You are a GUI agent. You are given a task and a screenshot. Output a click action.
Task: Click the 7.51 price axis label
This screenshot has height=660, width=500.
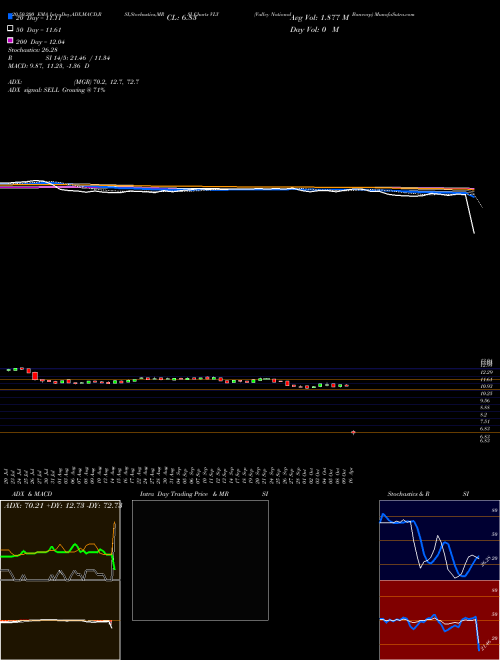click(486, 421)
